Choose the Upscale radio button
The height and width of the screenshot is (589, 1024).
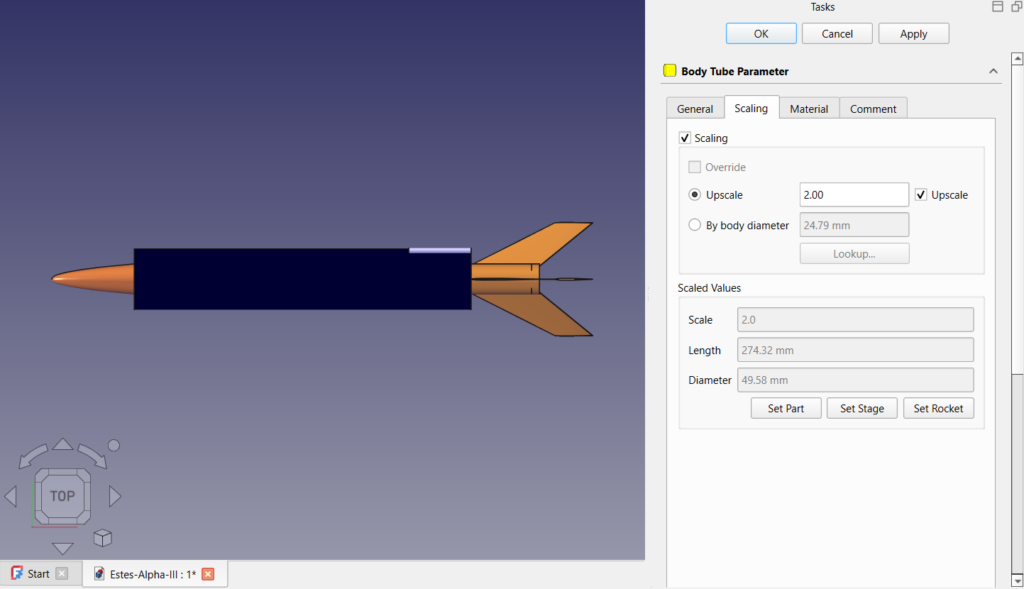coord(695,195)
